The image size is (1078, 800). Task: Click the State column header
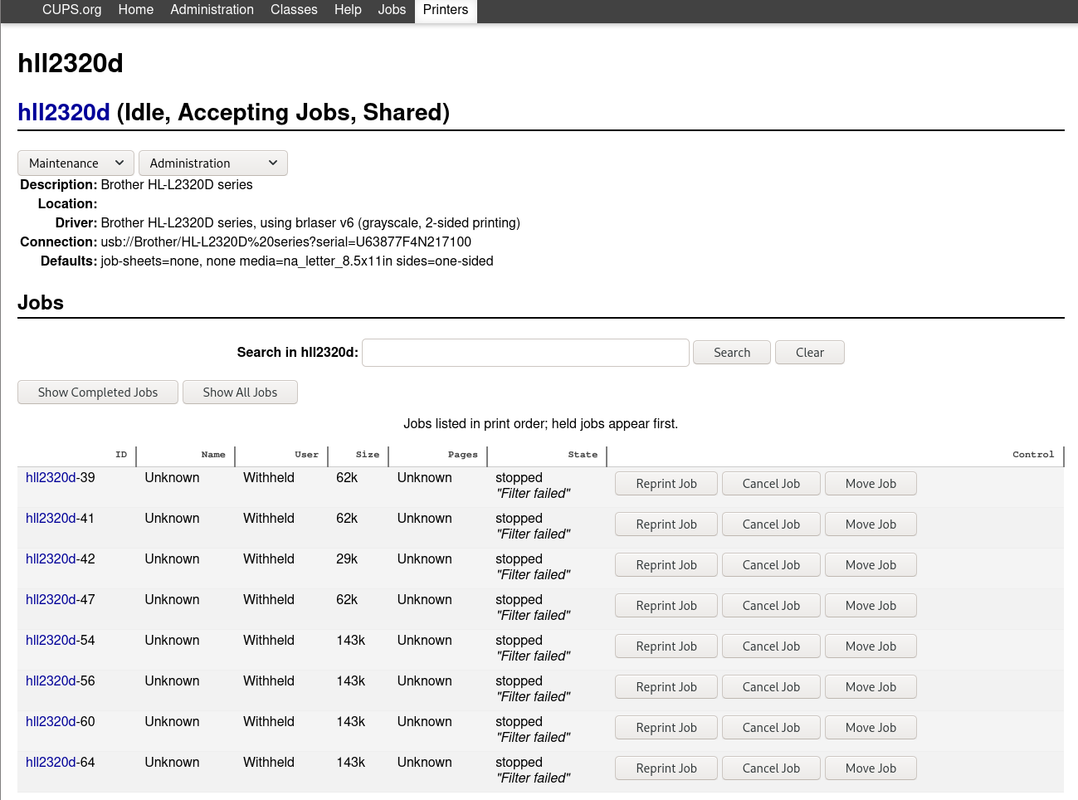coord(582,454)
